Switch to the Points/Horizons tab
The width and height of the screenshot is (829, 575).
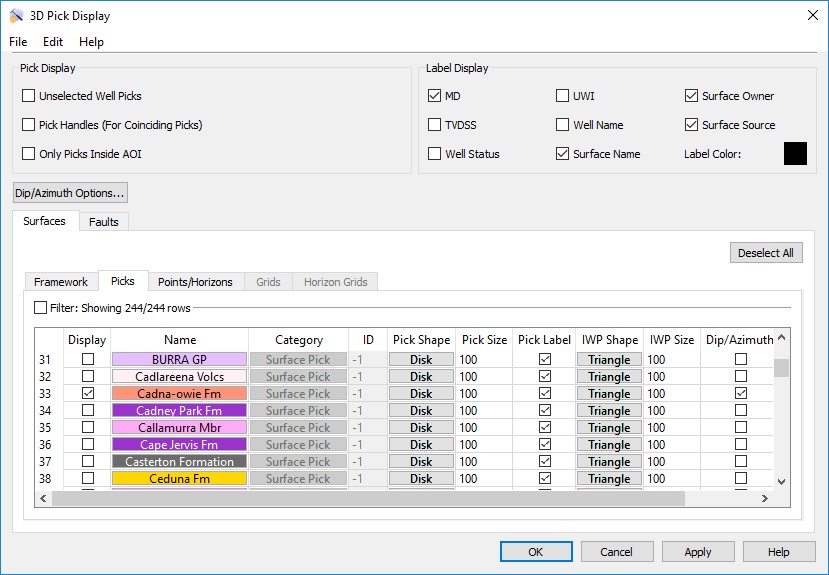tap(195, 282)
